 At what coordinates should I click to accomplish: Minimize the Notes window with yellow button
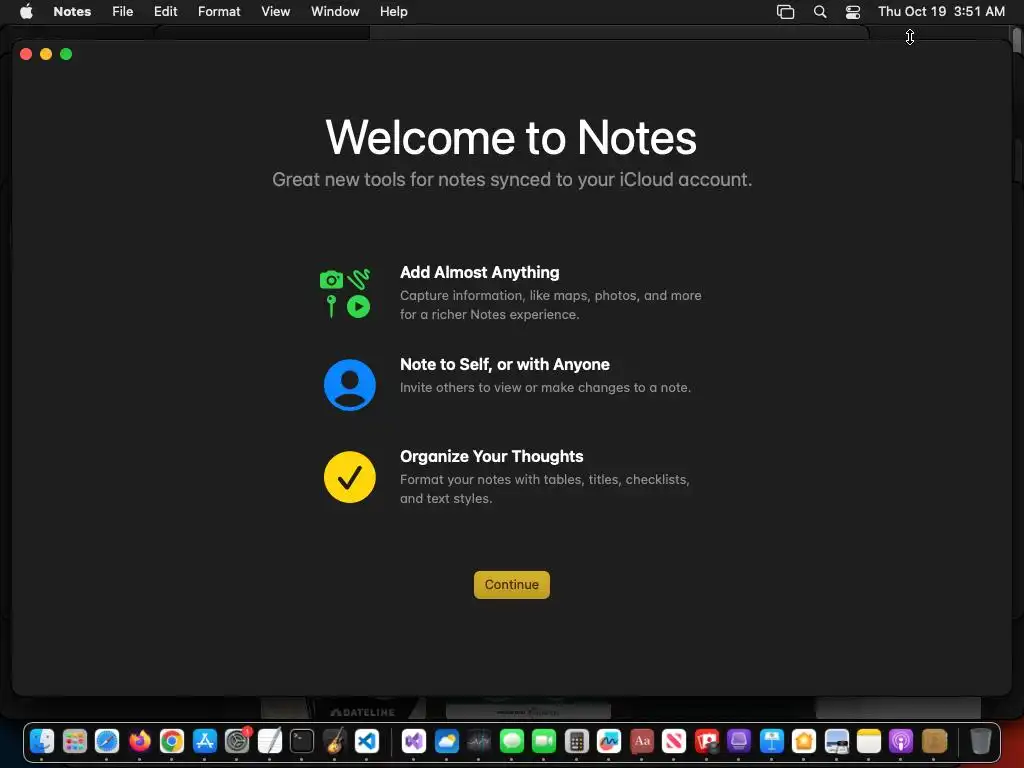(x=46, y=54)
